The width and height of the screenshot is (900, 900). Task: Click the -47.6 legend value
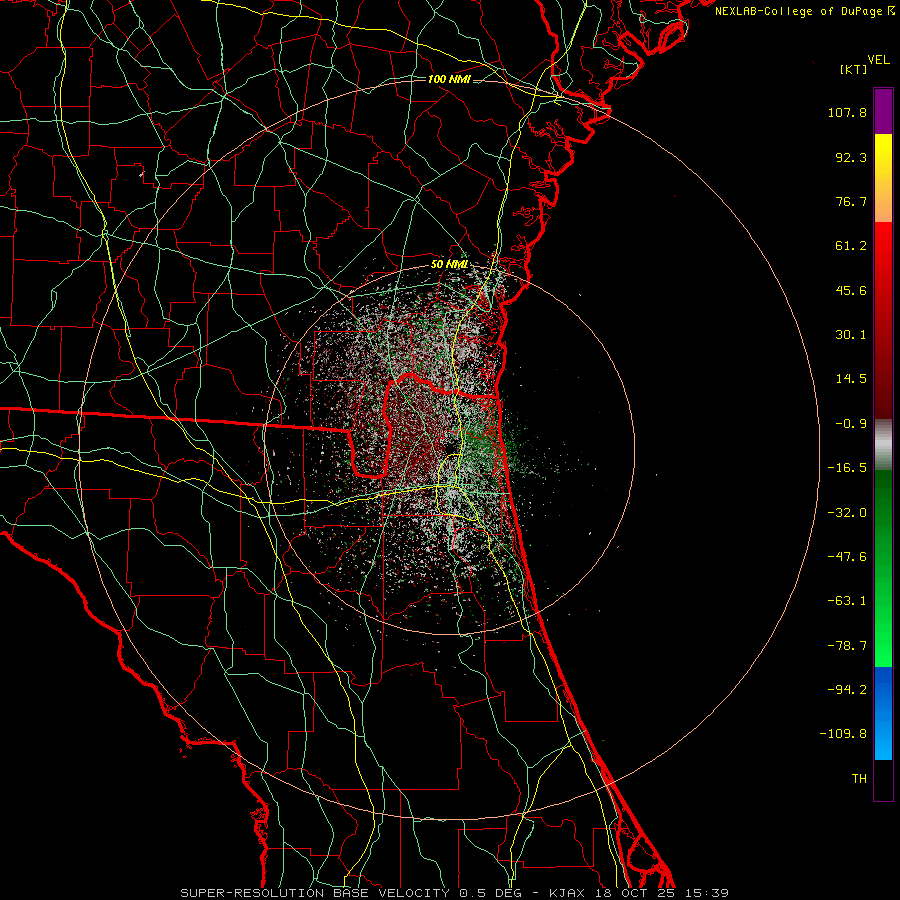pyautogui.click(x=847, y=557)
